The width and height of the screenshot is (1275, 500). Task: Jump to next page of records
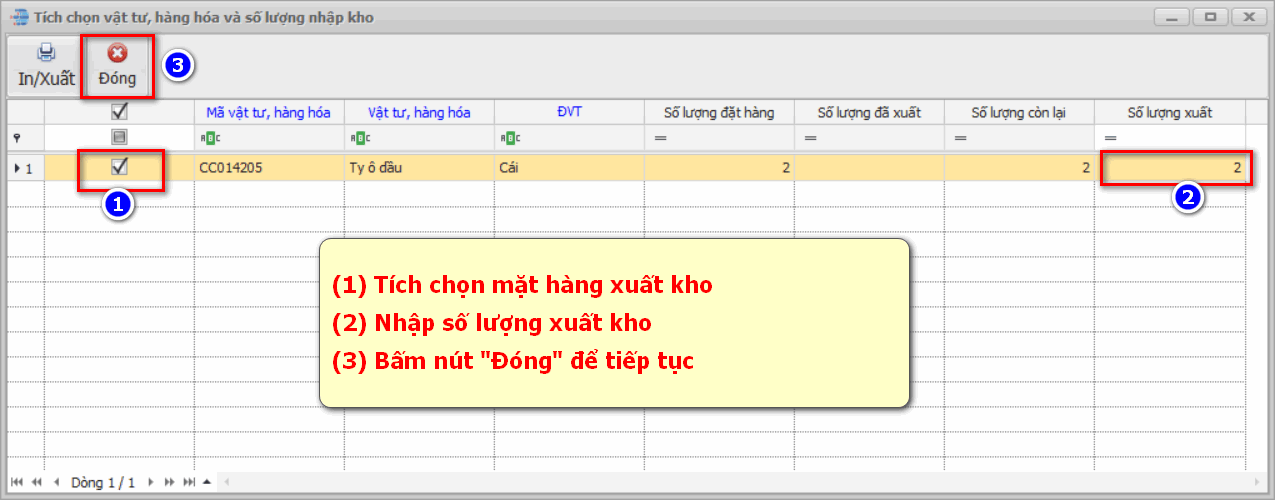[170, 482]
